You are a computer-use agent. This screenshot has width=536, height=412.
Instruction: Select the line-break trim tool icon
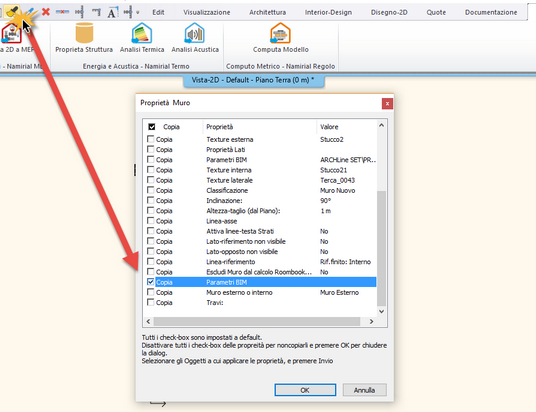coord(62,12)
